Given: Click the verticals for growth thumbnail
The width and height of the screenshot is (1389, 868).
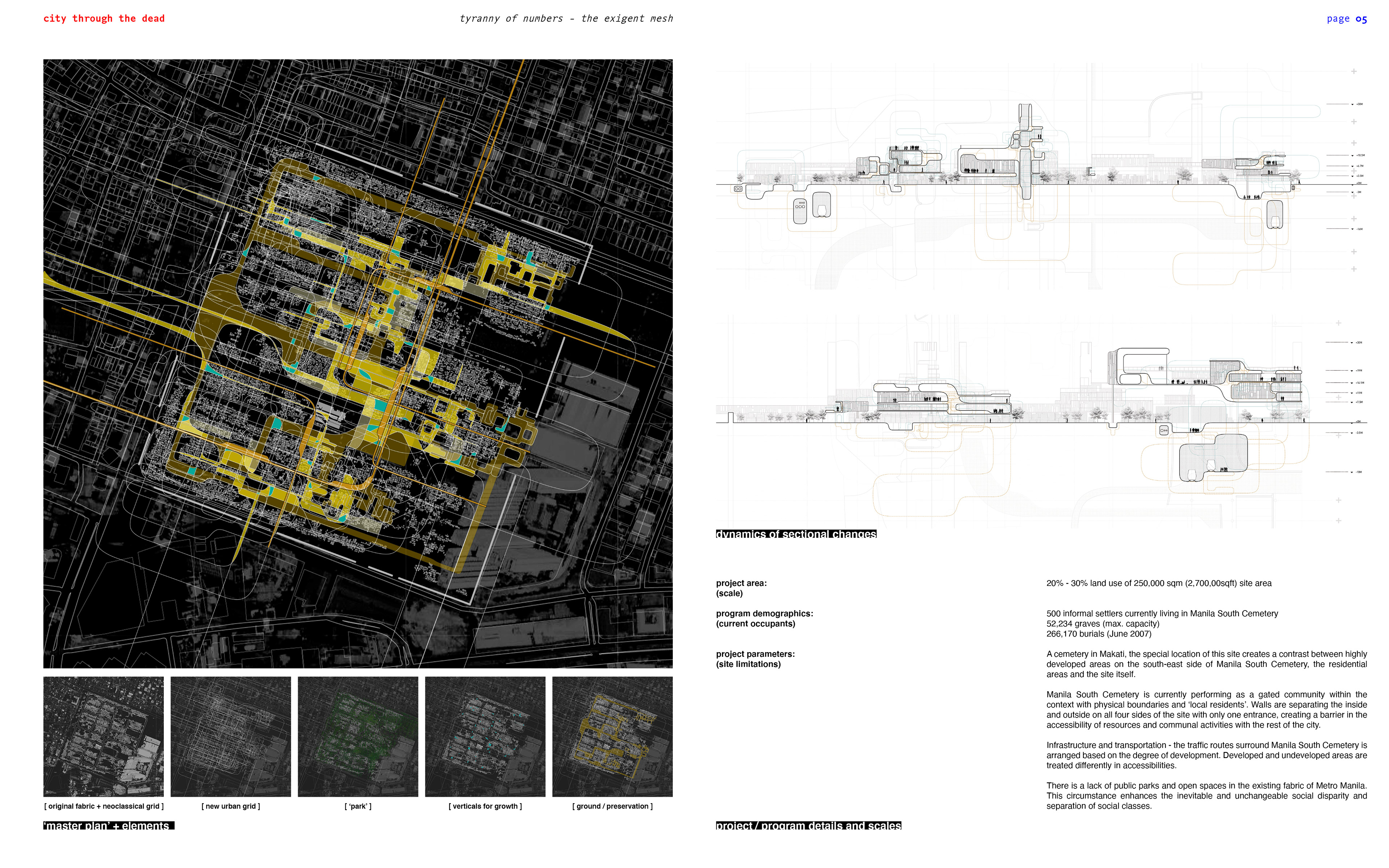Looking at the screenshot, I should [x=485, y=736].
